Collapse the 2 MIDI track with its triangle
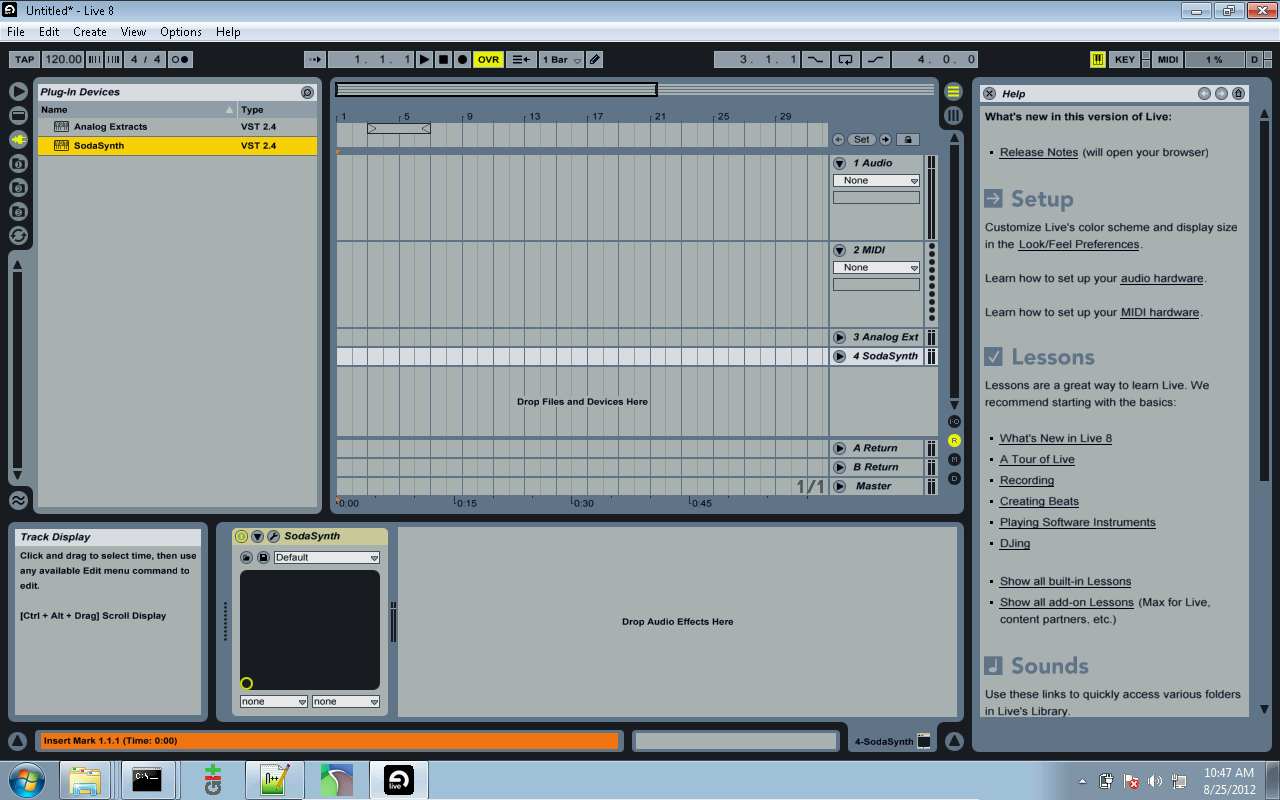1280x800 pixels. click(840, 250)
